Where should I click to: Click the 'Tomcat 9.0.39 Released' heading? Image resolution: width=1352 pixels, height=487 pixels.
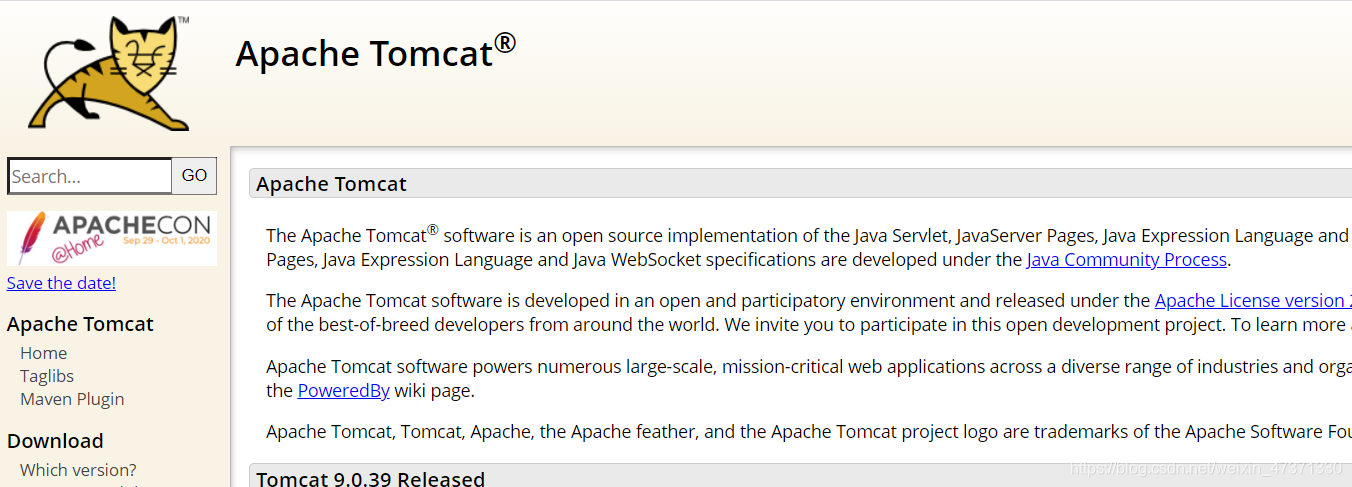pos(800,476)
